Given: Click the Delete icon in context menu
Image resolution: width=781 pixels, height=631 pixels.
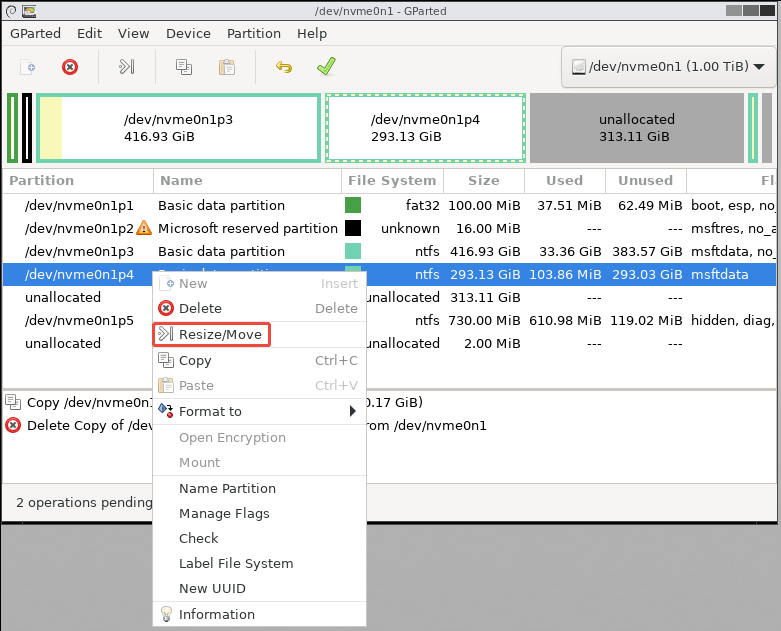Looking at the screenshot, I should click(166, 308).
